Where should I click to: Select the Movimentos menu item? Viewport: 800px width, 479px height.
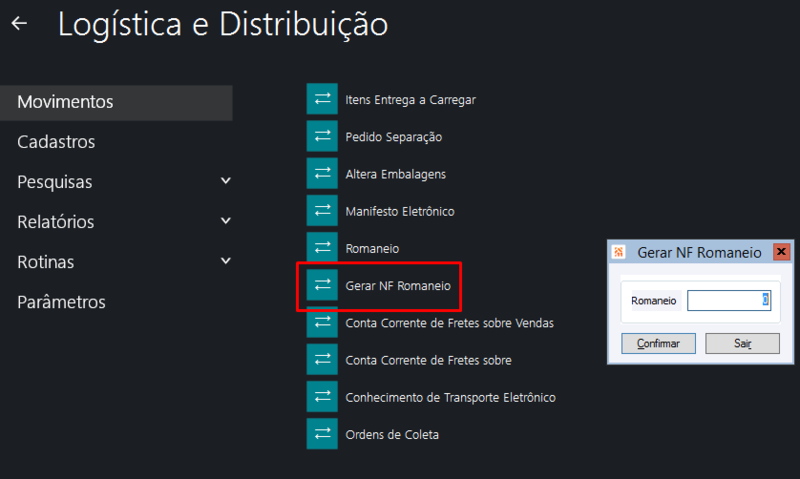point(116,103)
